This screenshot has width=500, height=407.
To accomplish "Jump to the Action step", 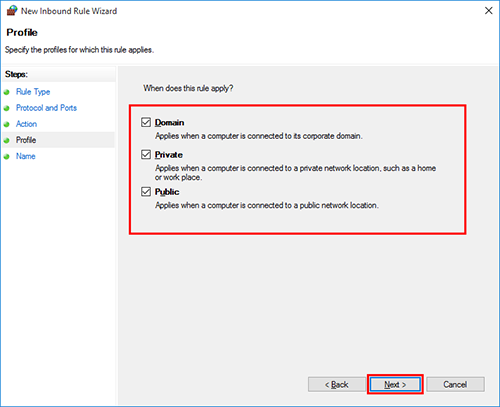I will tap(26, 124).
